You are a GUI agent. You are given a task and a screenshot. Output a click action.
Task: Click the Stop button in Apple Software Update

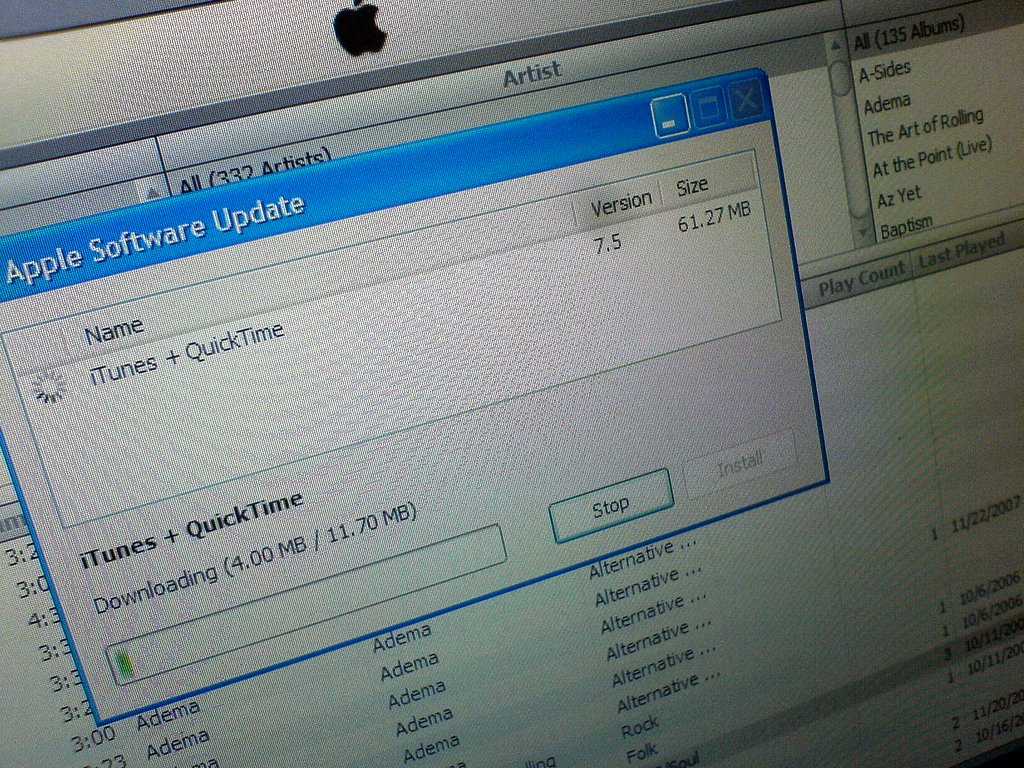tap(611, 506)
